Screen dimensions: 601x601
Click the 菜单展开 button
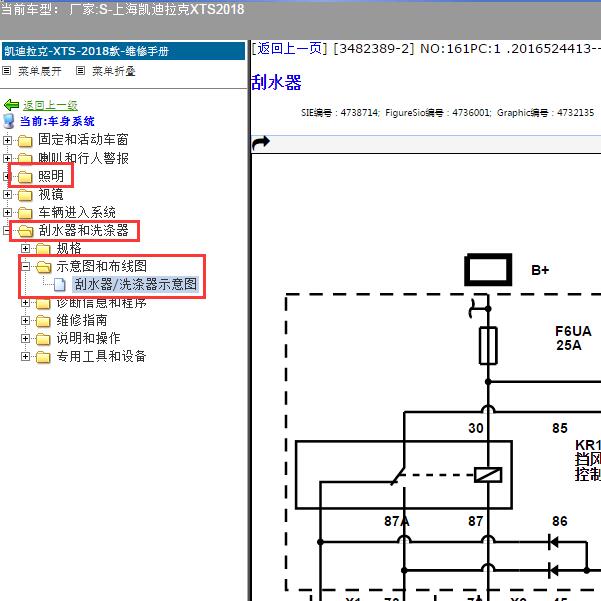pos(39,71)
